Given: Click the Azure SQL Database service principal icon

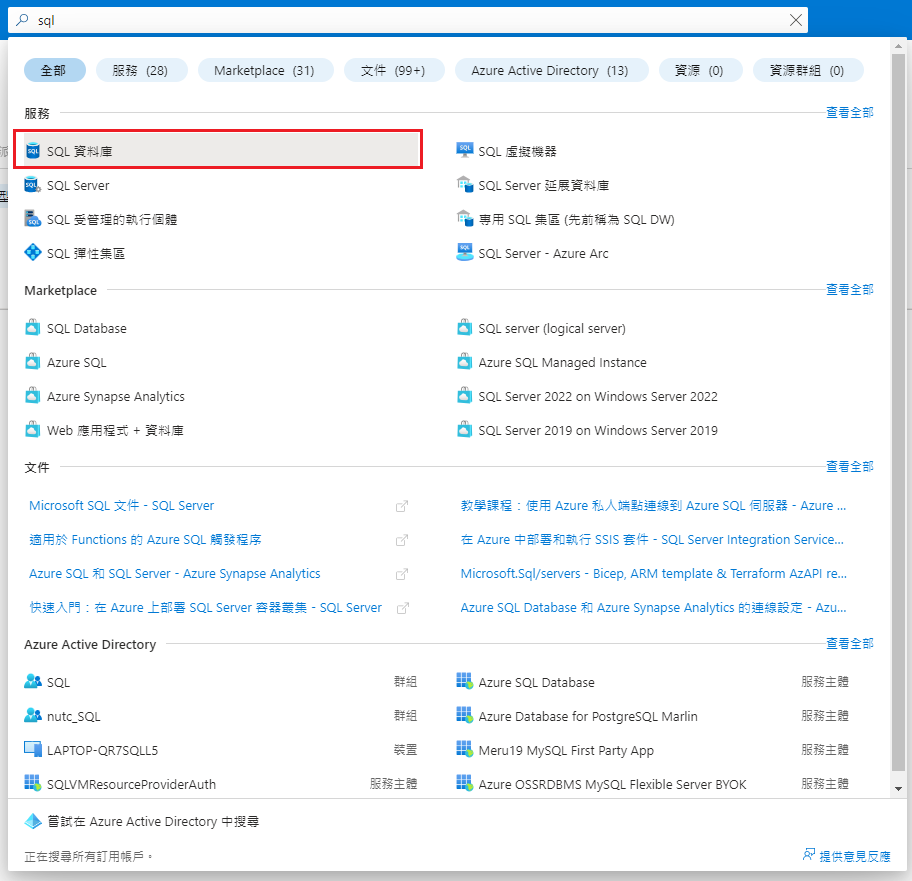Looking at the screenshot, I should coord(464,682).
